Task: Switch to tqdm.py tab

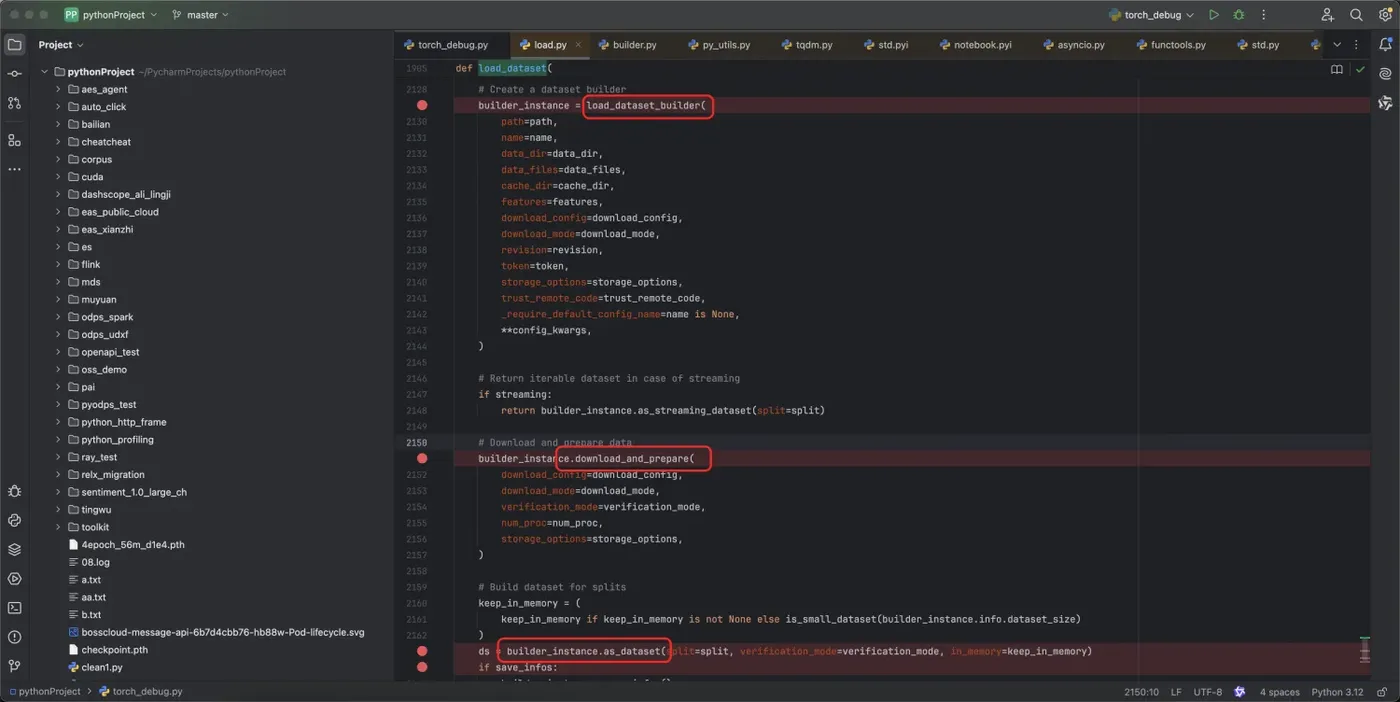Action: point(807,45)
